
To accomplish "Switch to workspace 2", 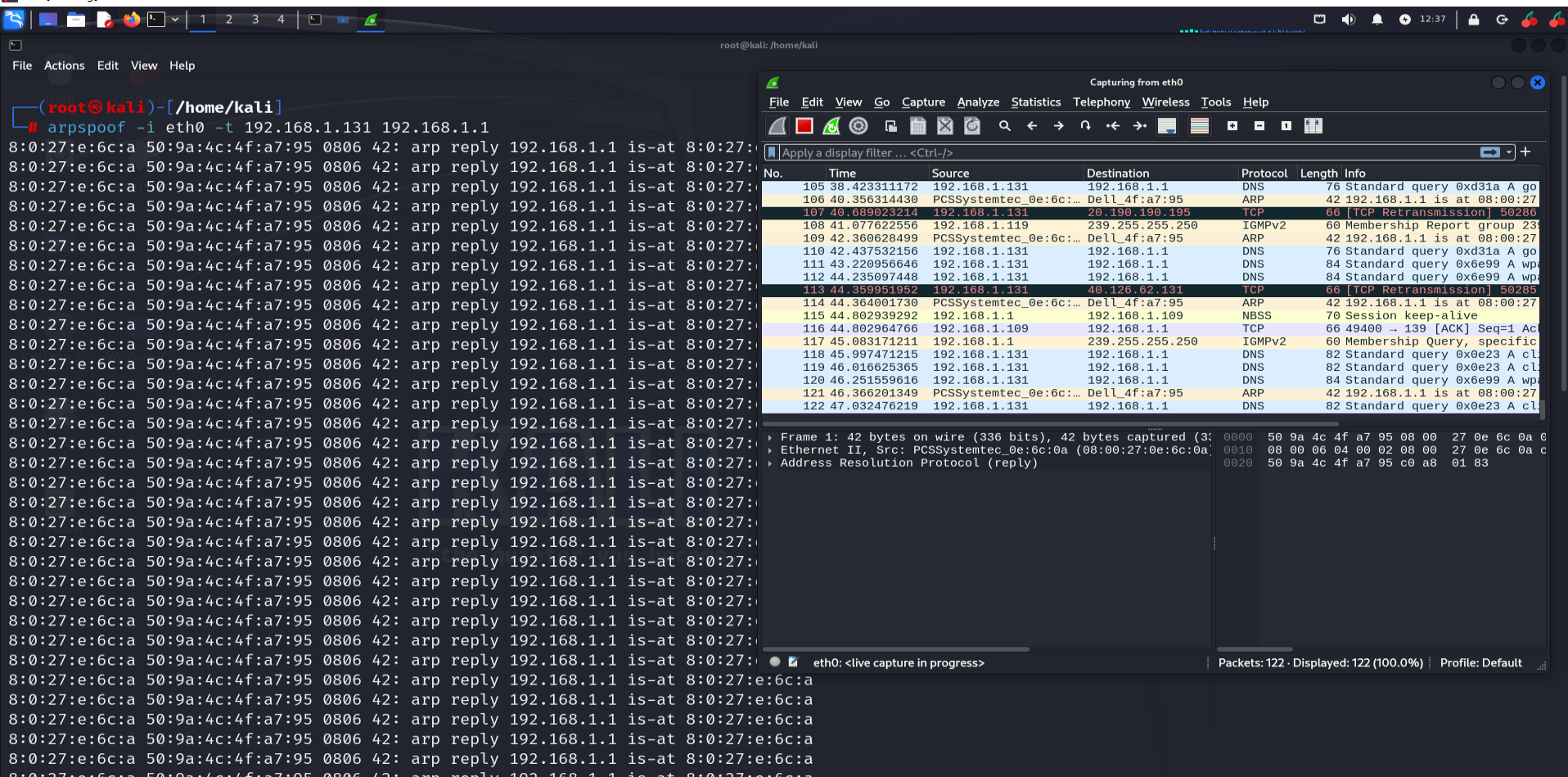I will click(229, 20).
